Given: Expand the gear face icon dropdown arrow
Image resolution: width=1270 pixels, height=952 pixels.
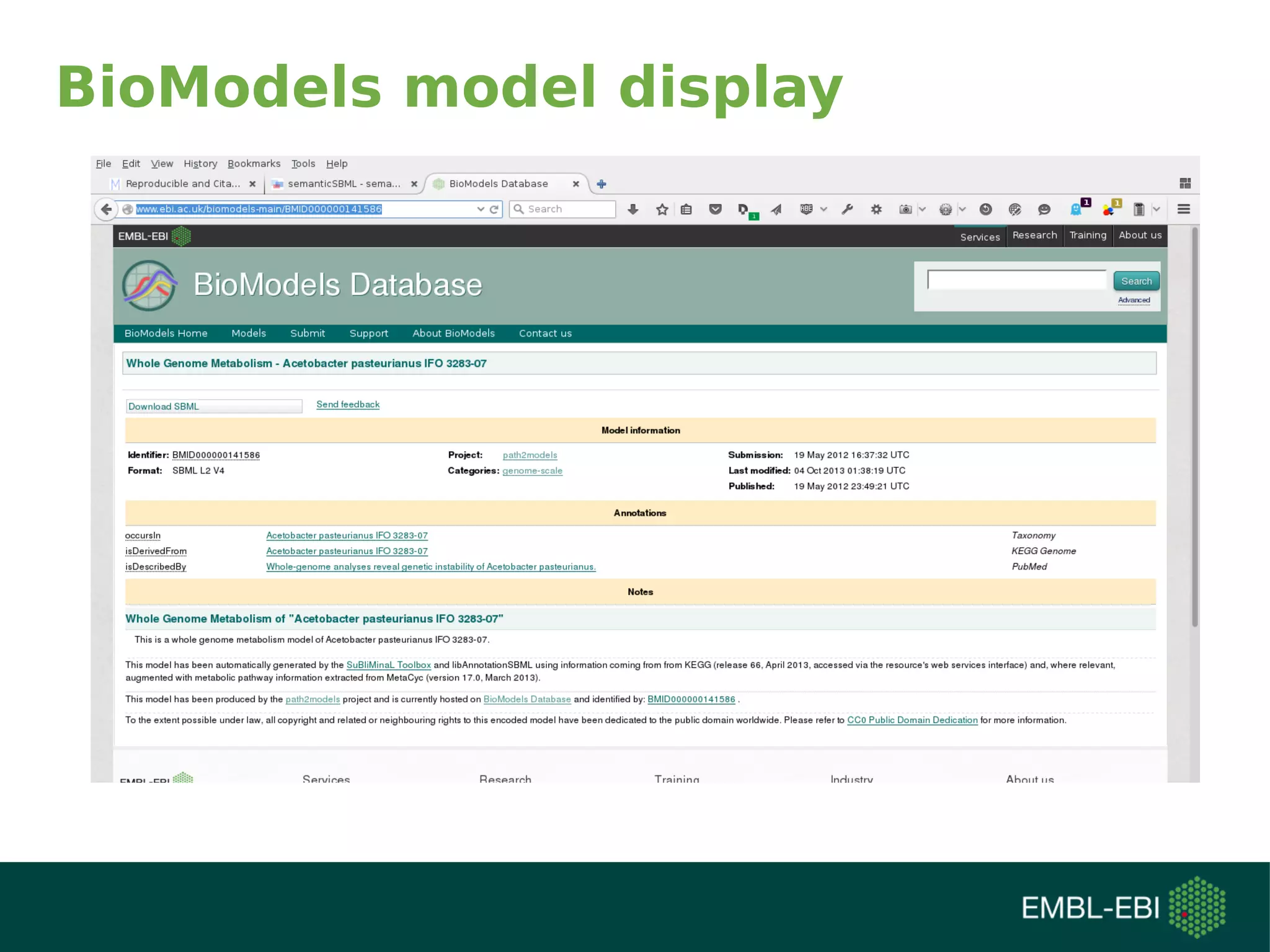Looking at the screenshot, I should [962, 209].
